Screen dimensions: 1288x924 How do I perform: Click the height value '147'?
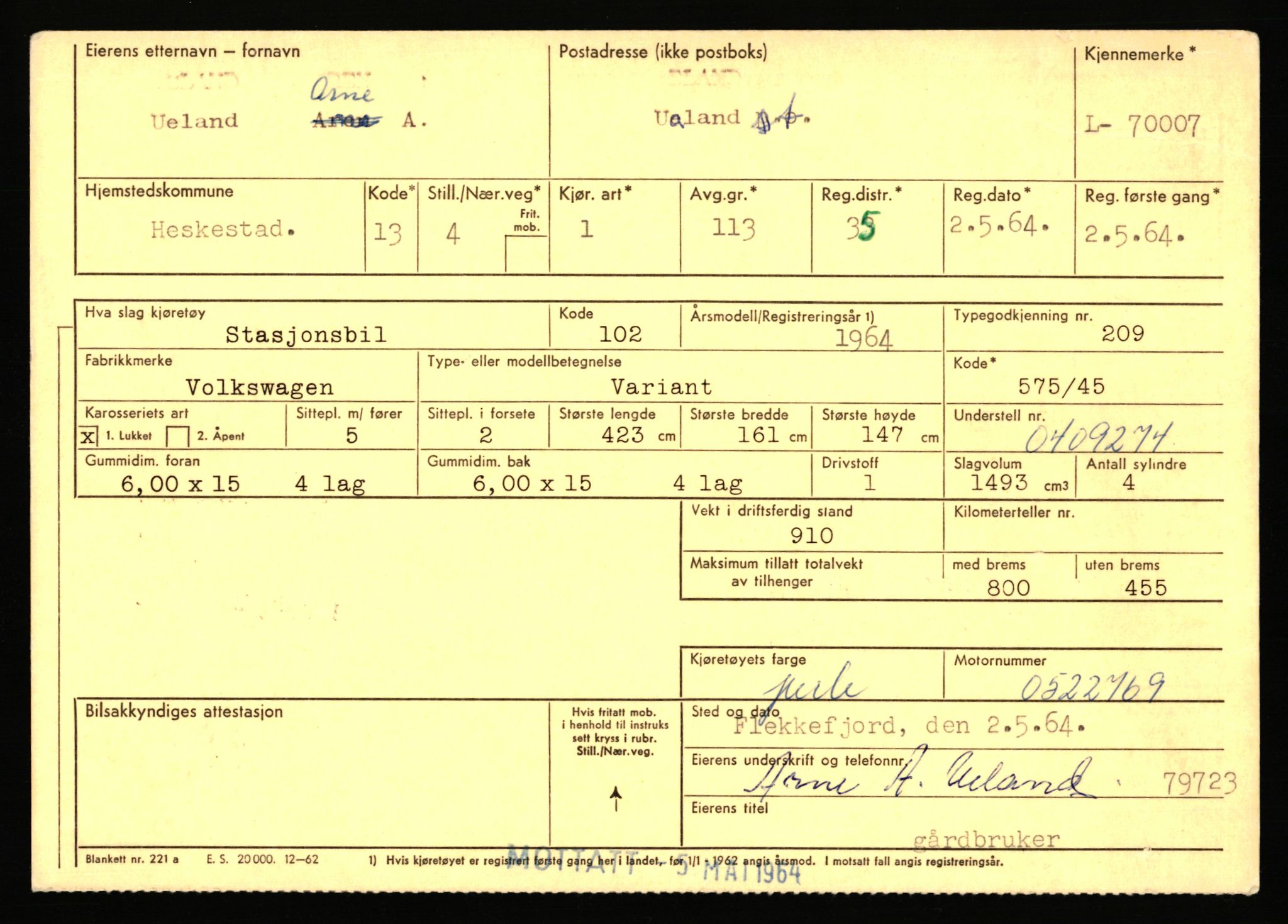point(882,434)
